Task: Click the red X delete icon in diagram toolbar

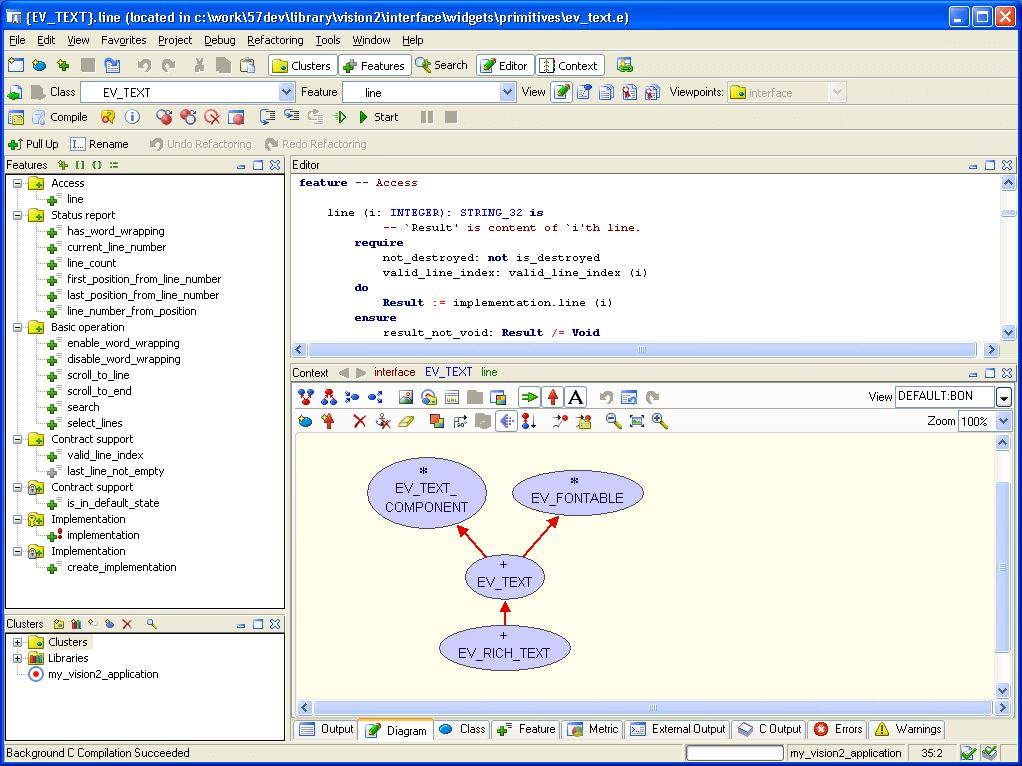Action: 359,421
